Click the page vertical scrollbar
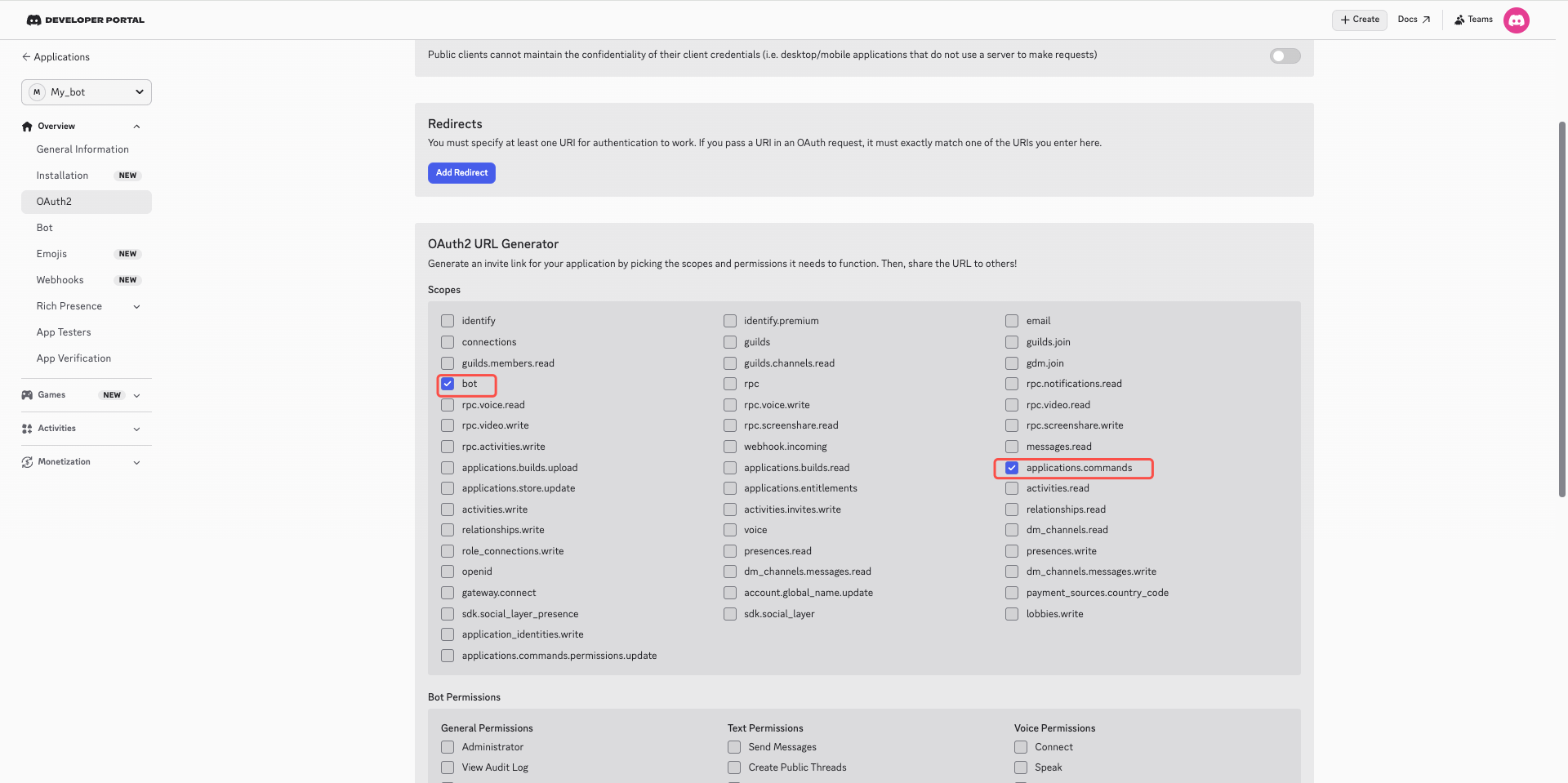The width and height of the screenshot is (1568, 783). click(1561, 310)
